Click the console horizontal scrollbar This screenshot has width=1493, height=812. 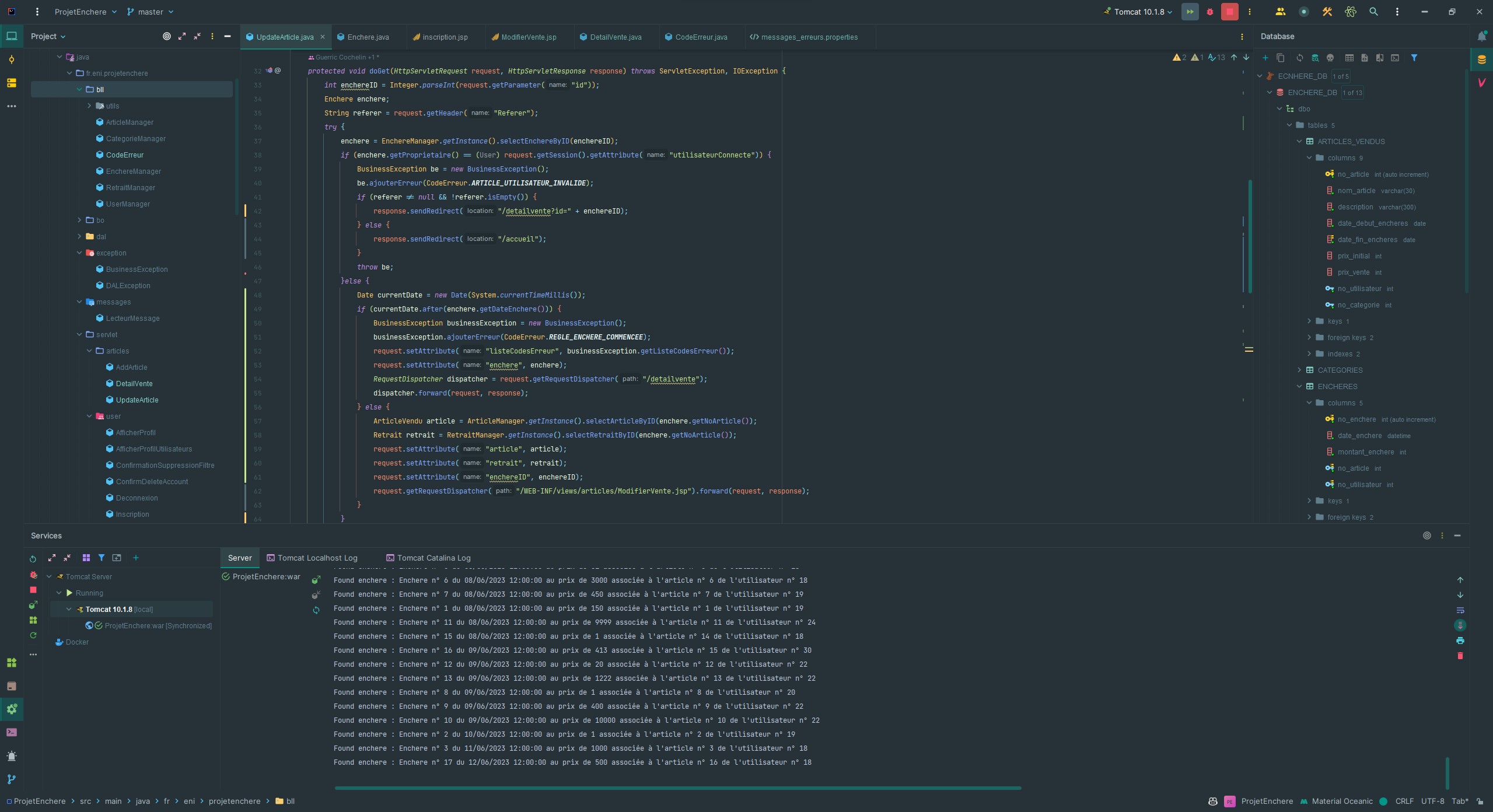677,788
